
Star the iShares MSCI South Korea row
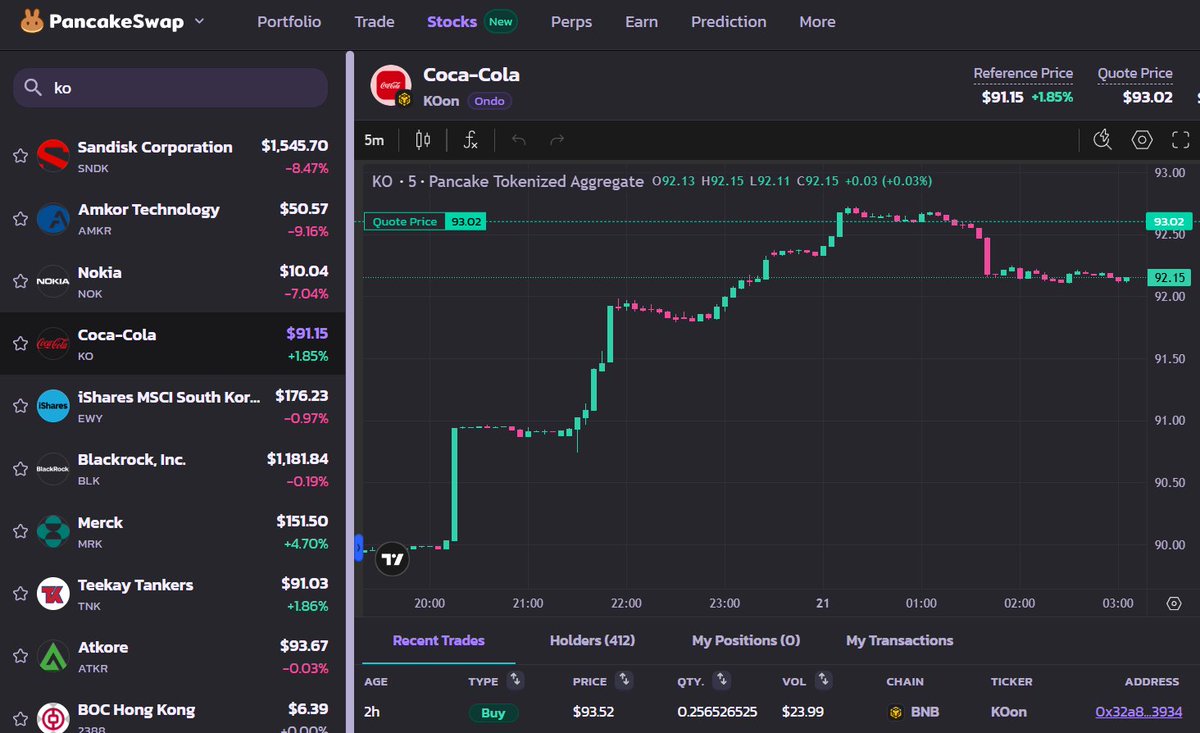tap(20, 406)
